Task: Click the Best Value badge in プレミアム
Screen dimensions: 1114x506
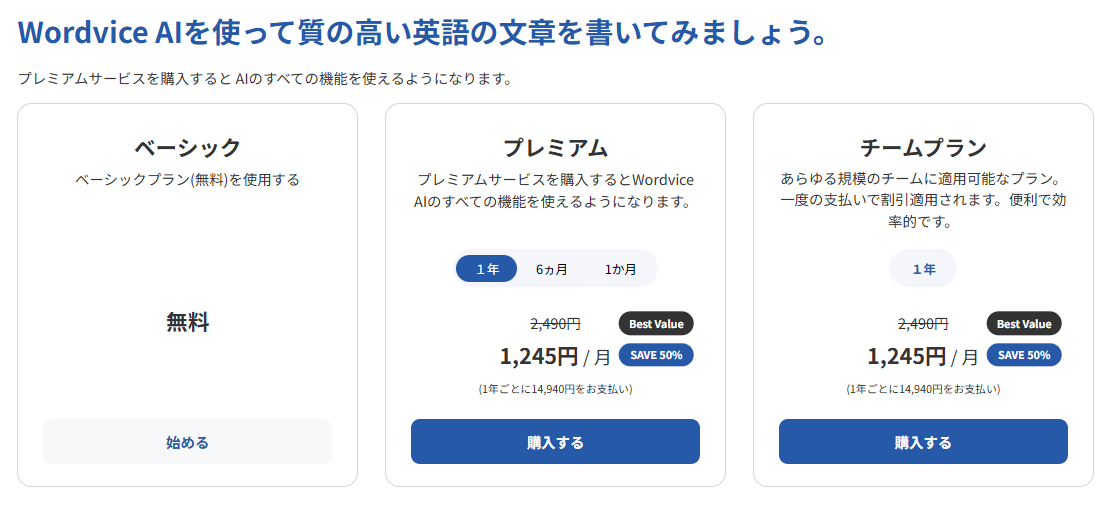Action: pyautogui.click(x=656, y=324)
